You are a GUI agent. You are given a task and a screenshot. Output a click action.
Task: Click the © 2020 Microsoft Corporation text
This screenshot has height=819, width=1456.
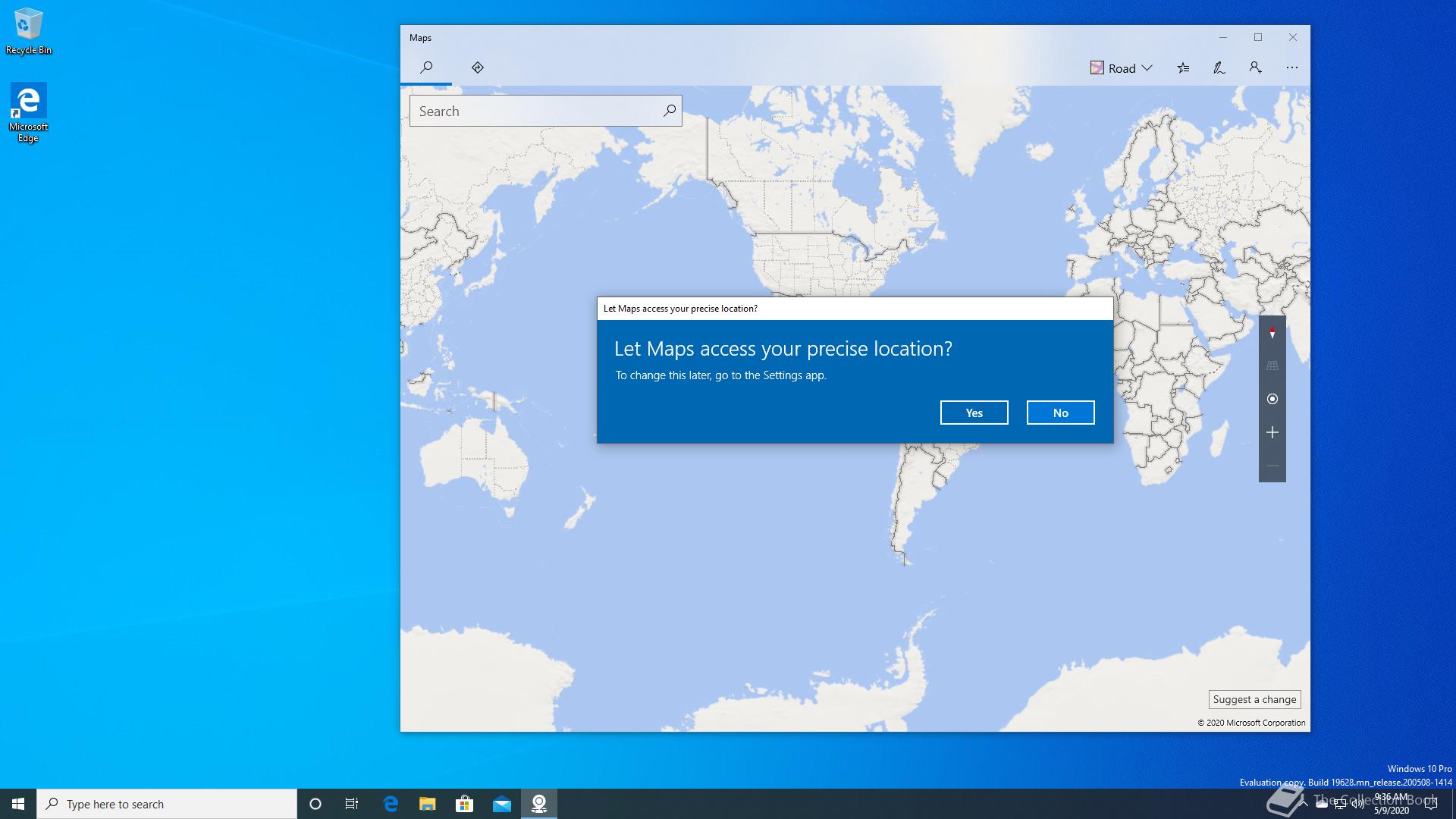1251,723
